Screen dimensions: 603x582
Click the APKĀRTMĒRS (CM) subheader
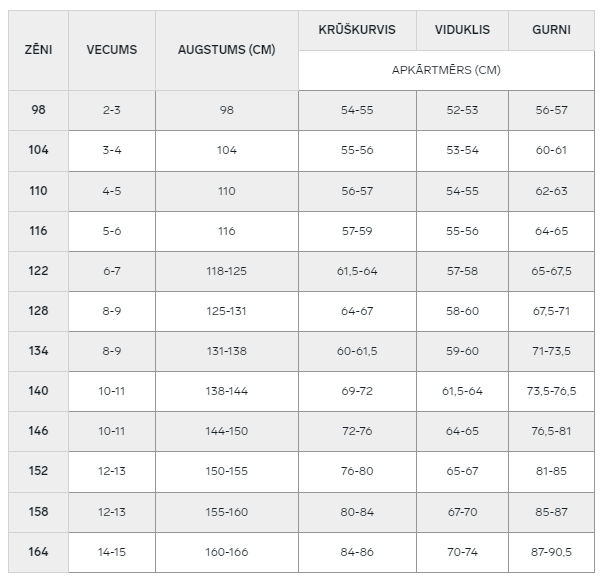(x=446, y=70)
